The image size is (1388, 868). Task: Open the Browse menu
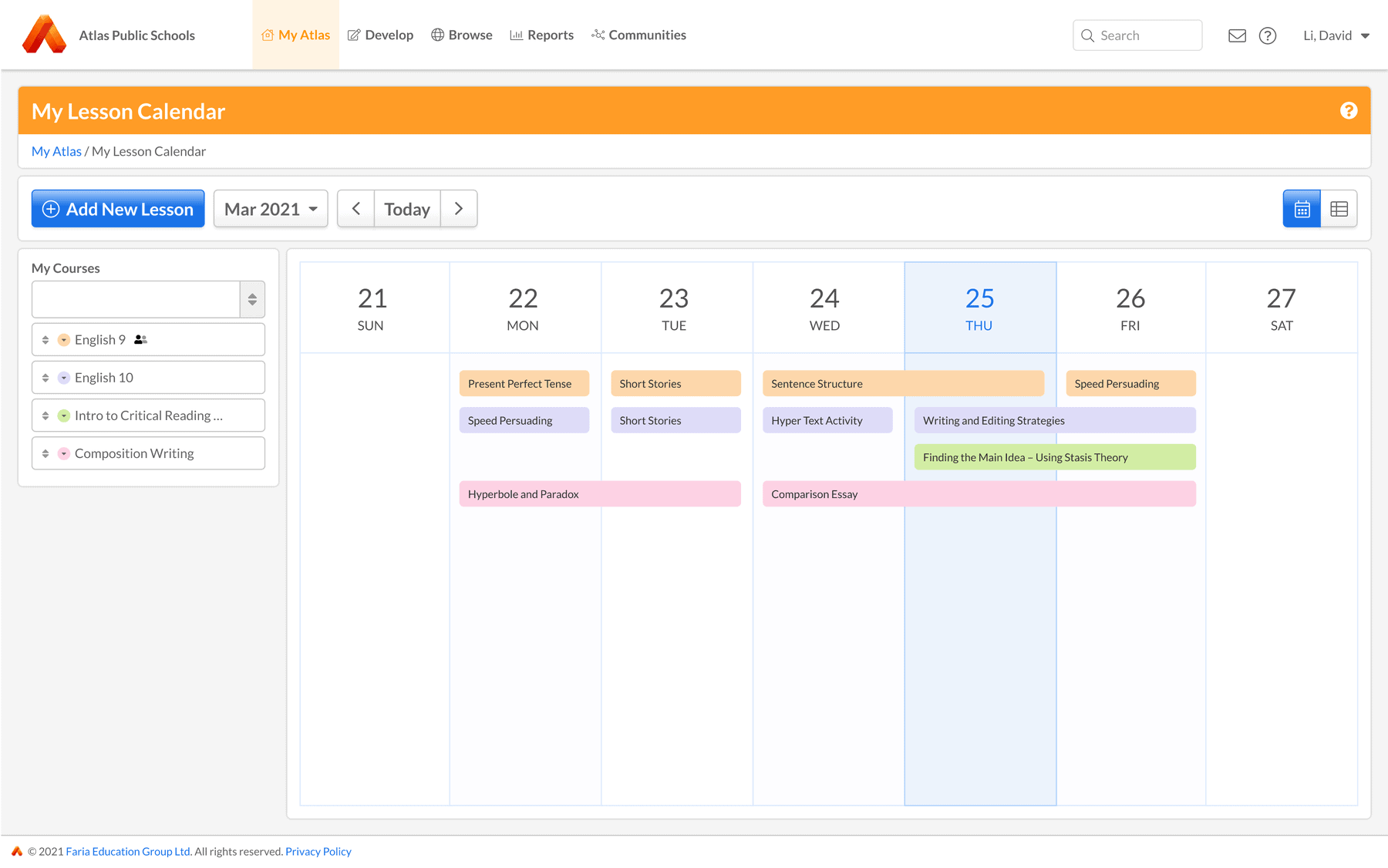pyautogui.click(x=462, y=35)
